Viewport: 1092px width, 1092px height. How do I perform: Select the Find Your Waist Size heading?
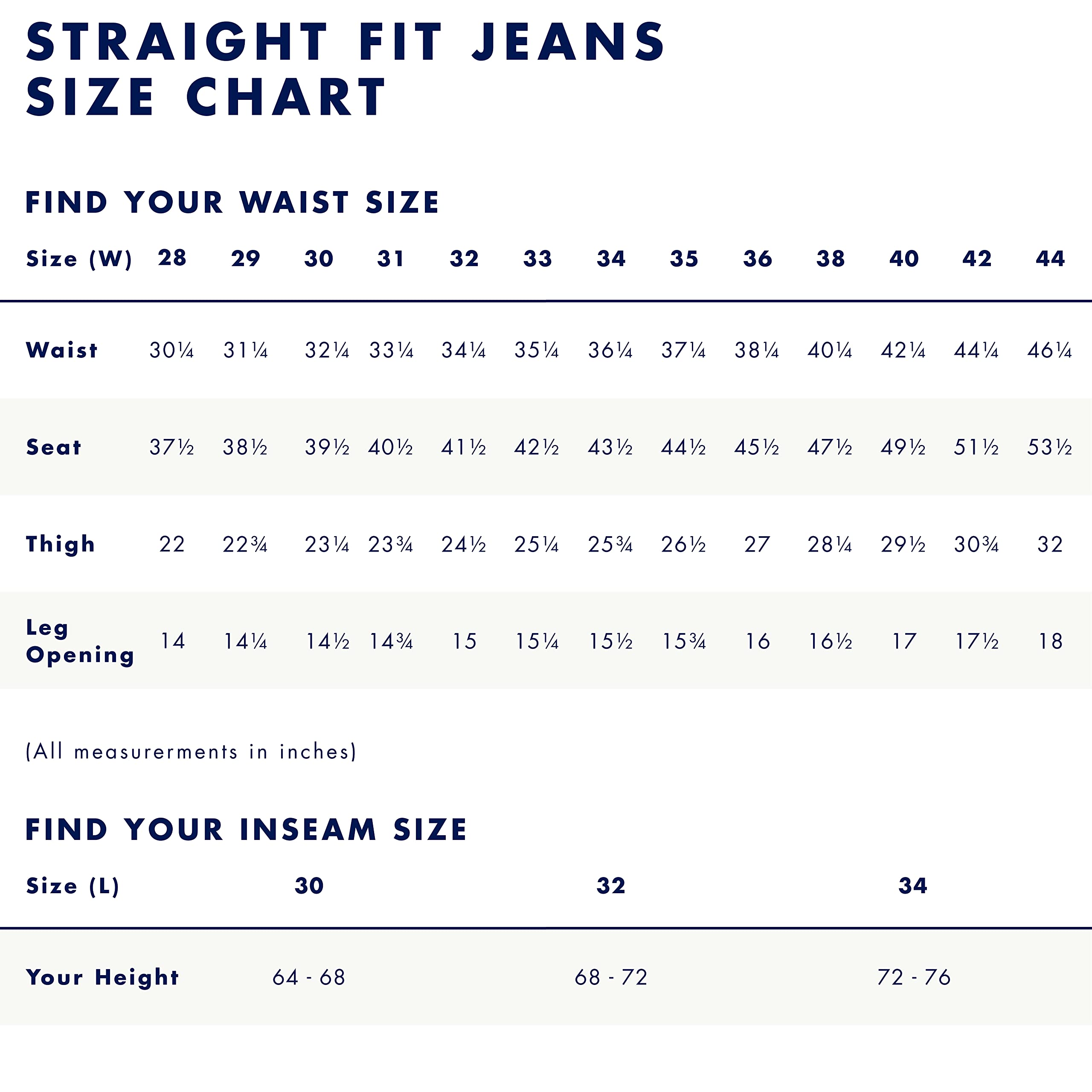tap(232, 202)
